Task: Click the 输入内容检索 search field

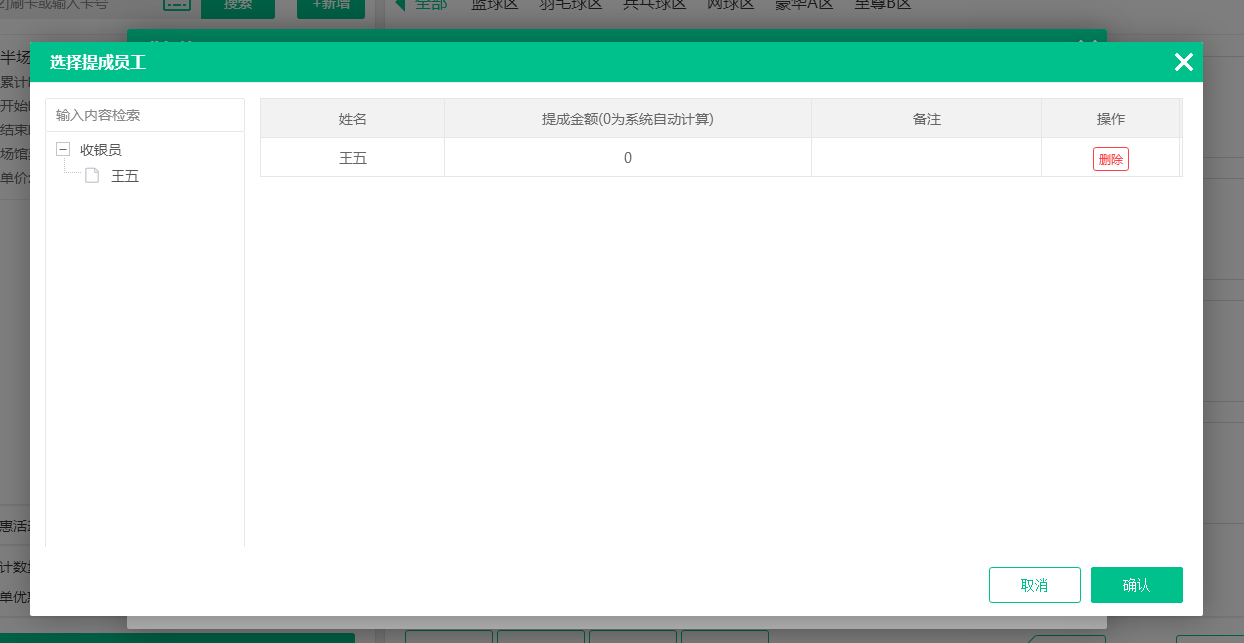Action: click(144, 114)
